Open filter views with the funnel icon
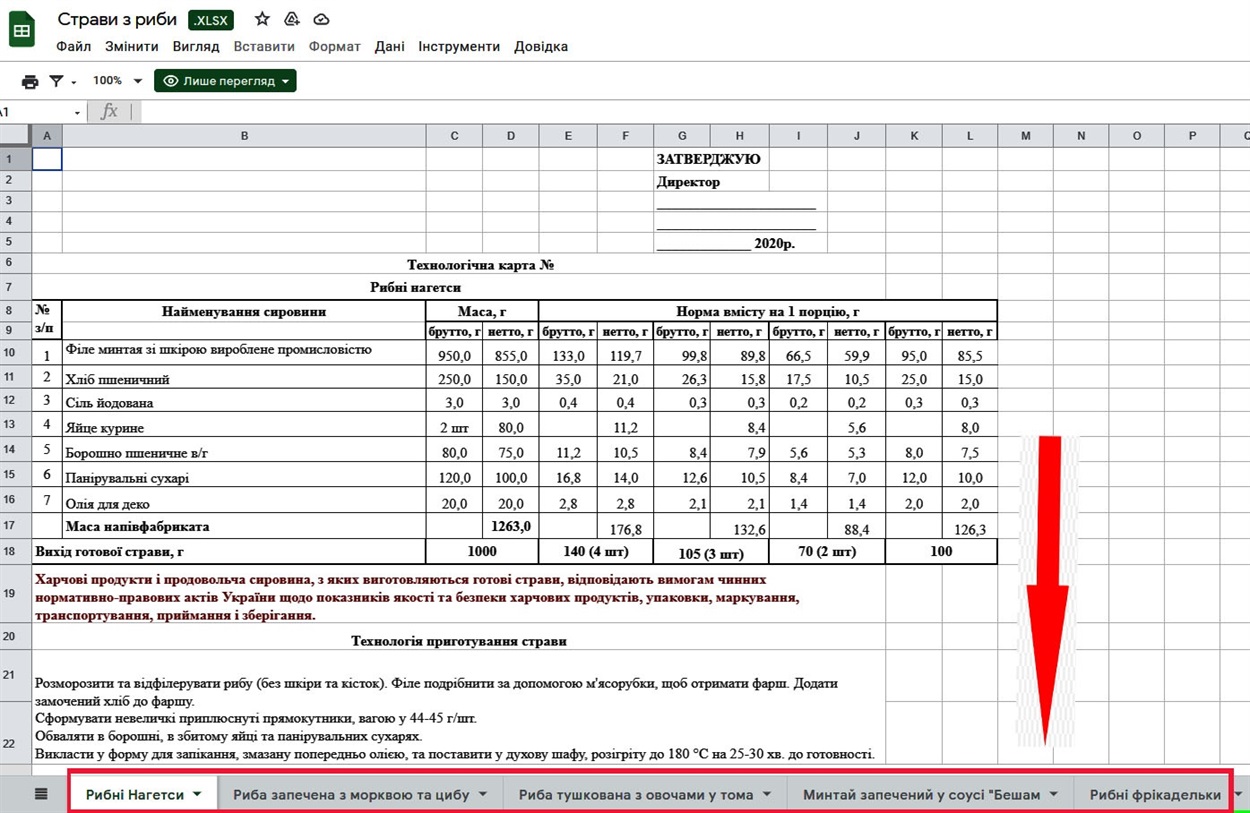 (57, 81)
